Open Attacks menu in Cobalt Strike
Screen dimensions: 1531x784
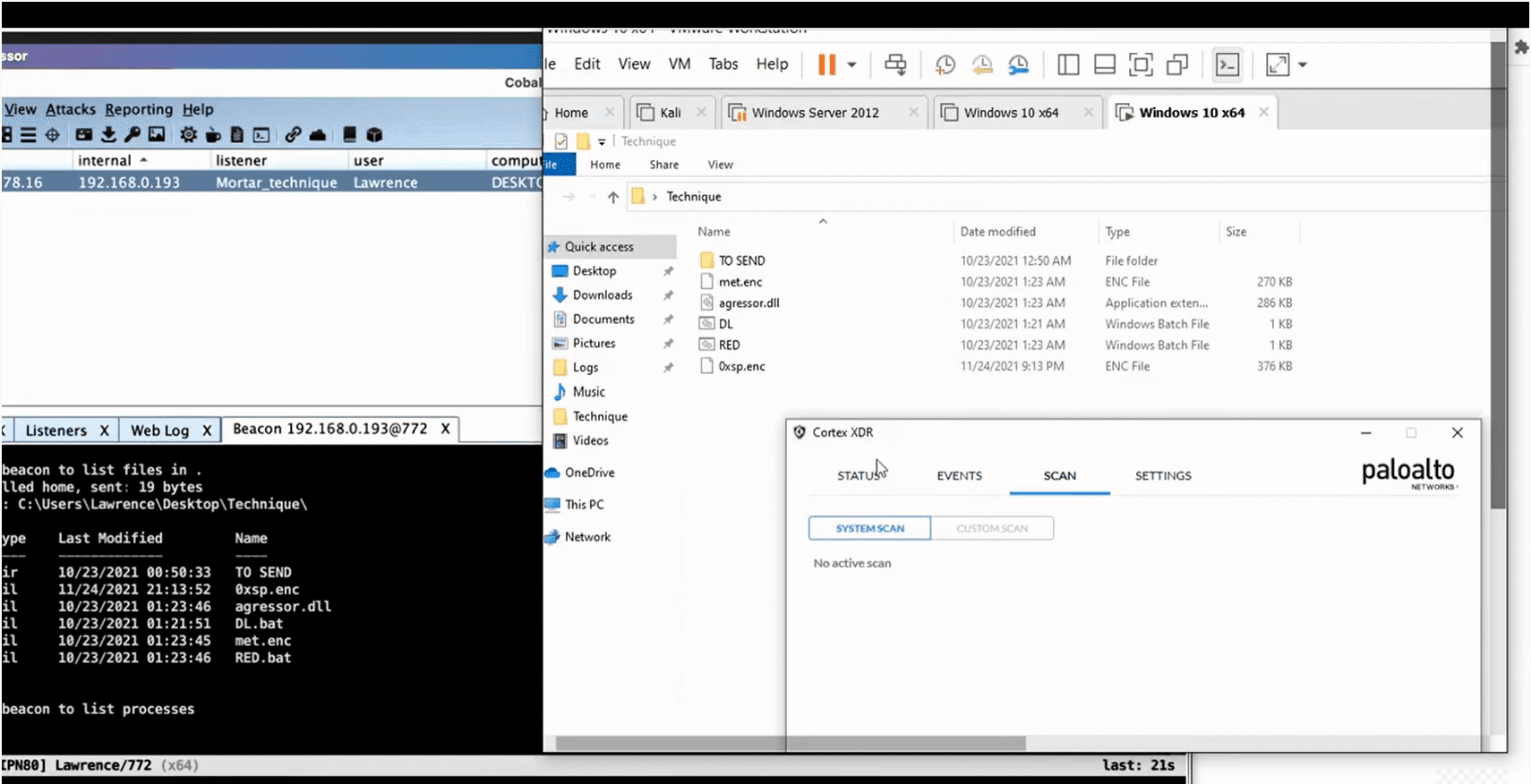click(71, 109)
